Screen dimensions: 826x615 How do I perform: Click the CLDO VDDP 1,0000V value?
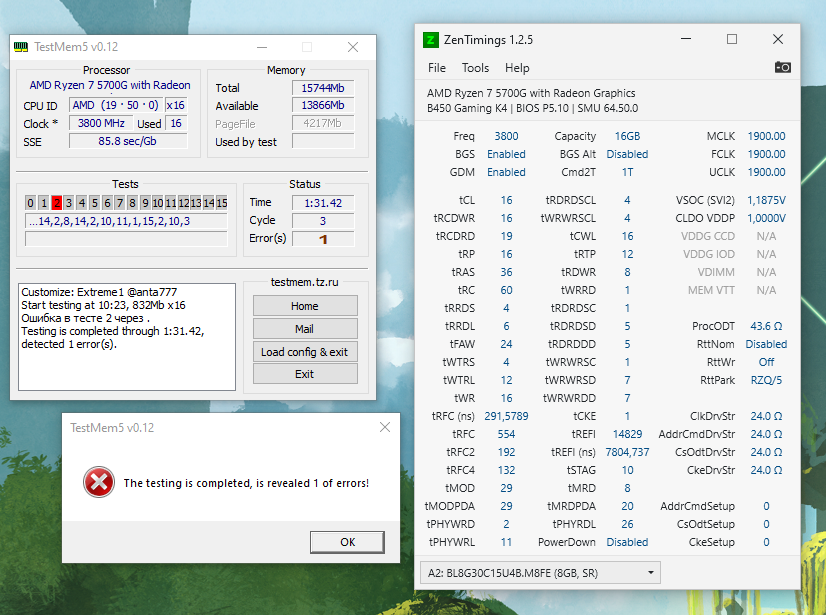click(x=766, y=218)
